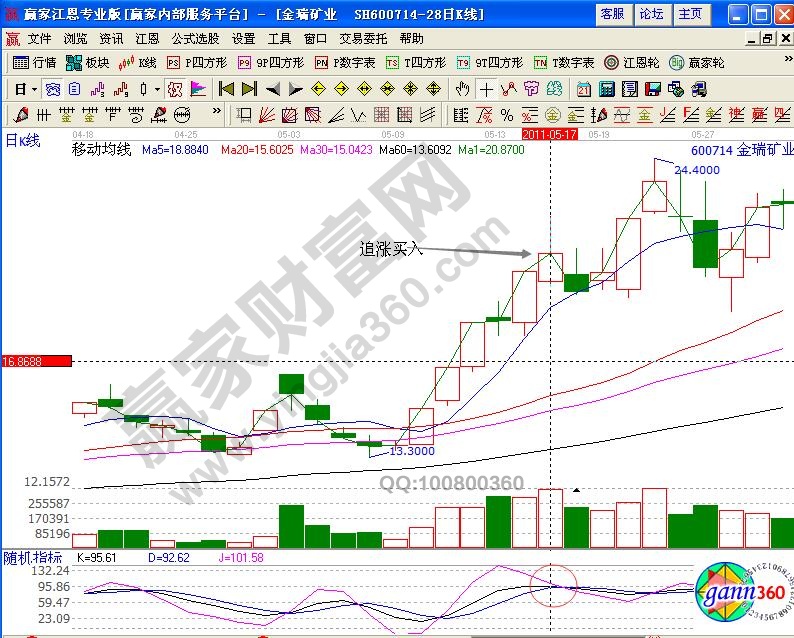The height and width of the screenshot is (638, 794).
Task: Open the candlestick type dropdown arrow
Action: coord(157,88)
